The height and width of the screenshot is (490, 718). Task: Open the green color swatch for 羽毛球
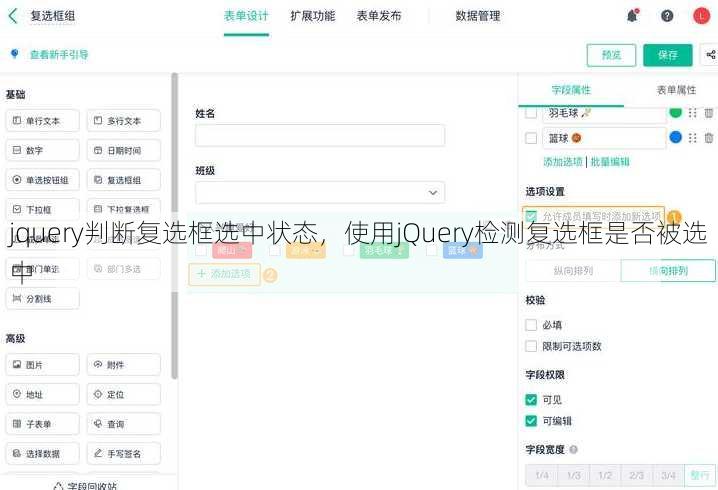tap(675, 112)
